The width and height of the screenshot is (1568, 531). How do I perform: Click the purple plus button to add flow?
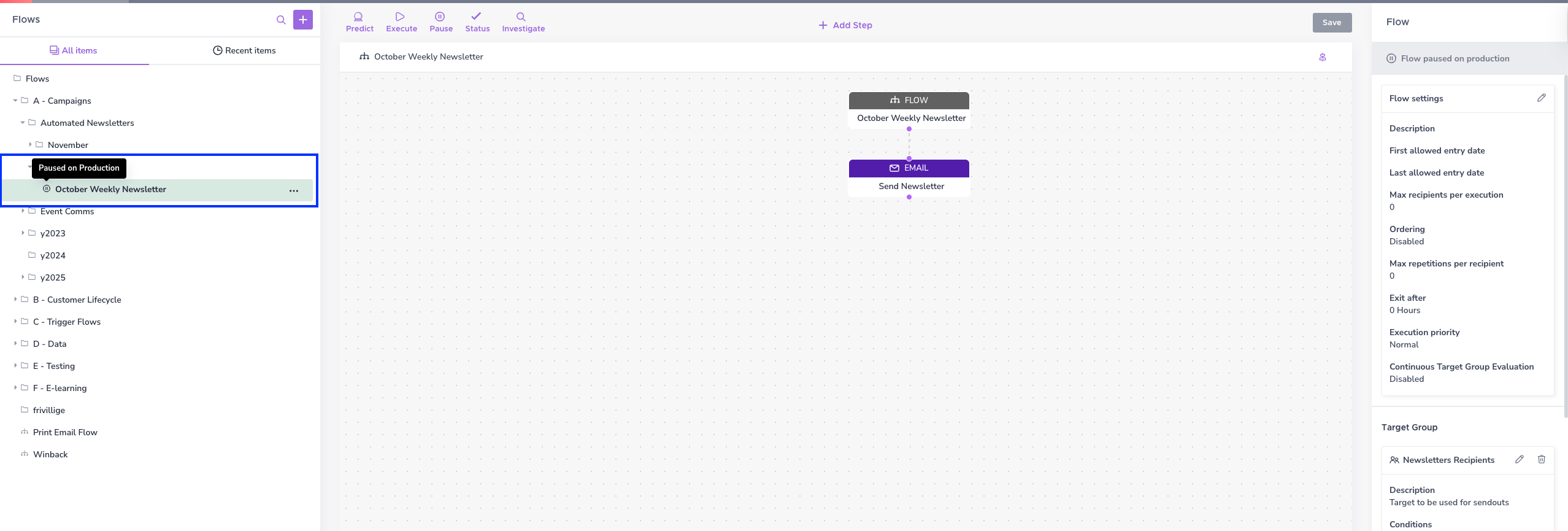pyautogui.click(x=303, y=20)
